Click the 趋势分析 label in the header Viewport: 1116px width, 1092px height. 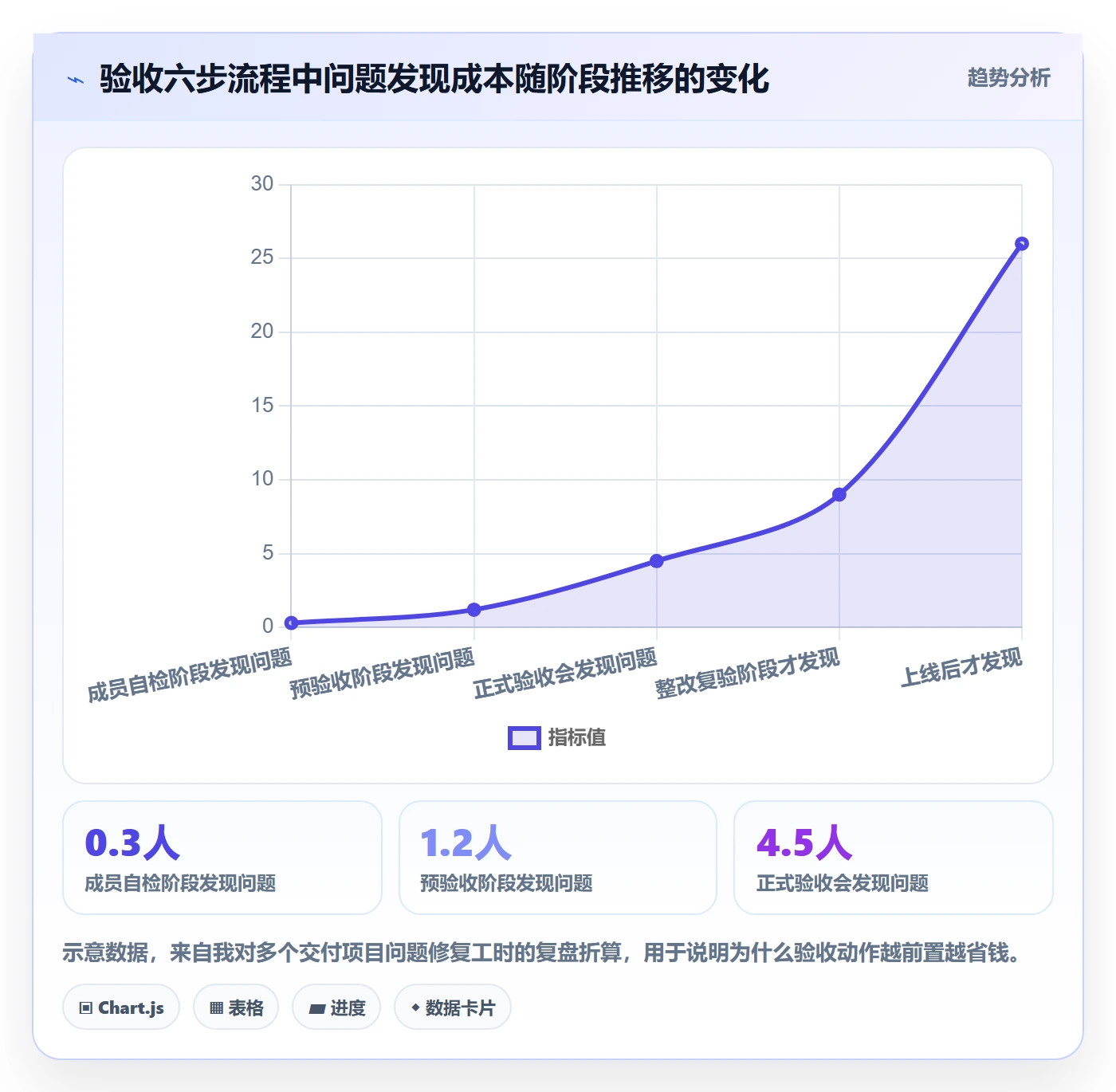(x=1008, y=77)
